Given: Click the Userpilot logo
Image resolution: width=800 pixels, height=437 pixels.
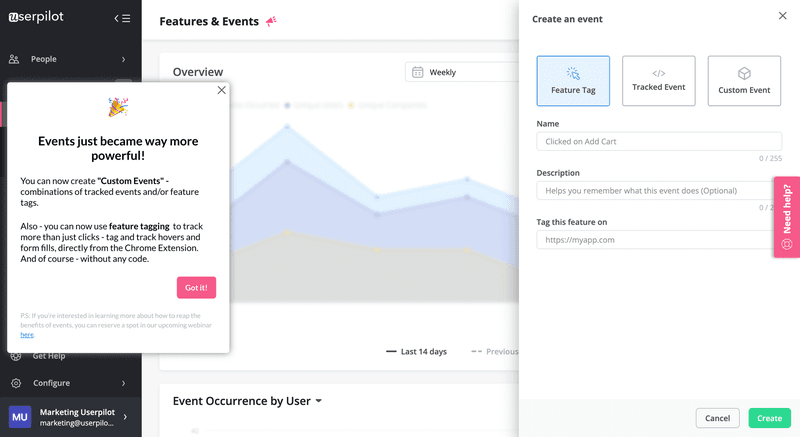Looking at the screenshot, I should coord(36,17).
